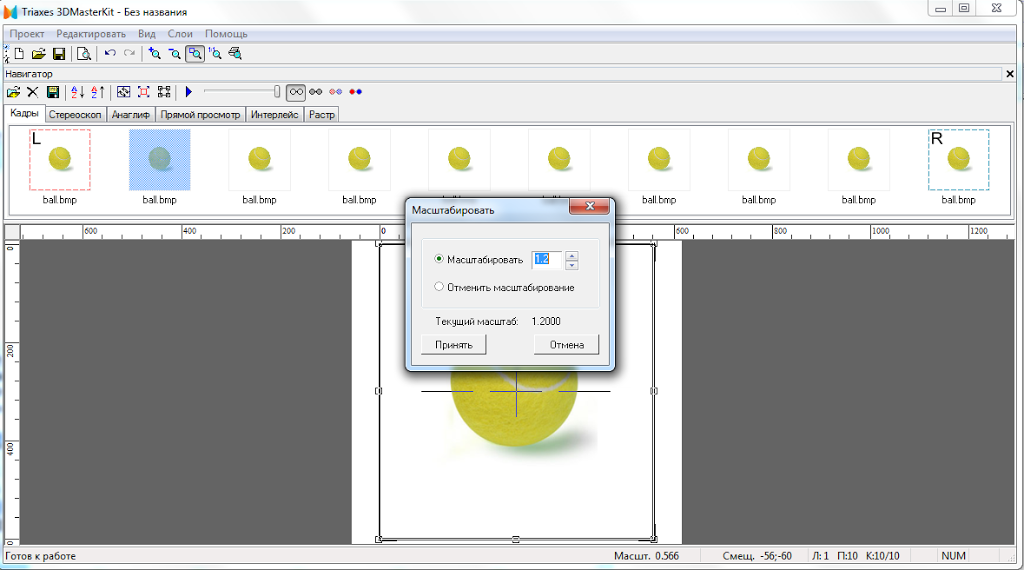Click the scale value input field

pos(547,260)
